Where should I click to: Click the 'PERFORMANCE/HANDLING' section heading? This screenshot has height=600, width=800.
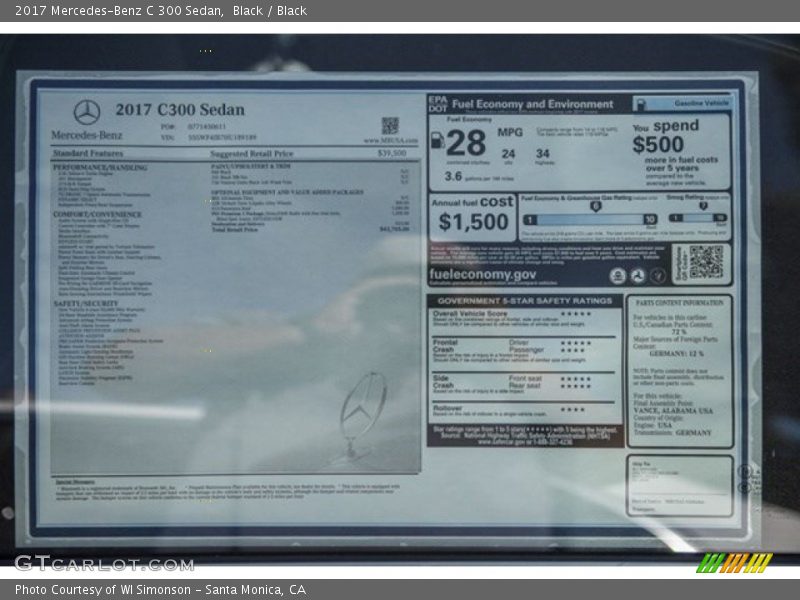pyautogui.click(x=100, y=167)
